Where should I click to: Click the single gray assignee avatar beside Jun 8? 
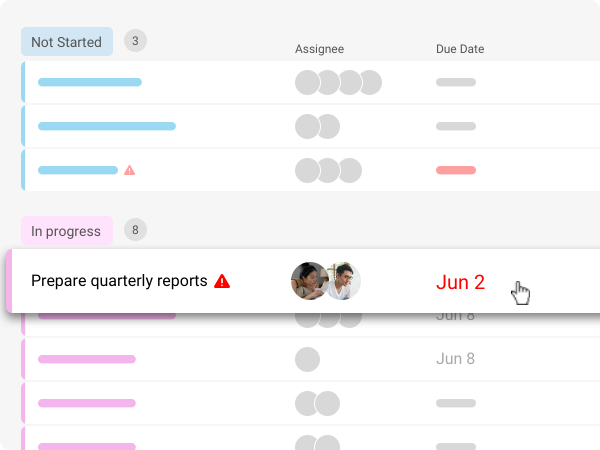pos(307,359)
